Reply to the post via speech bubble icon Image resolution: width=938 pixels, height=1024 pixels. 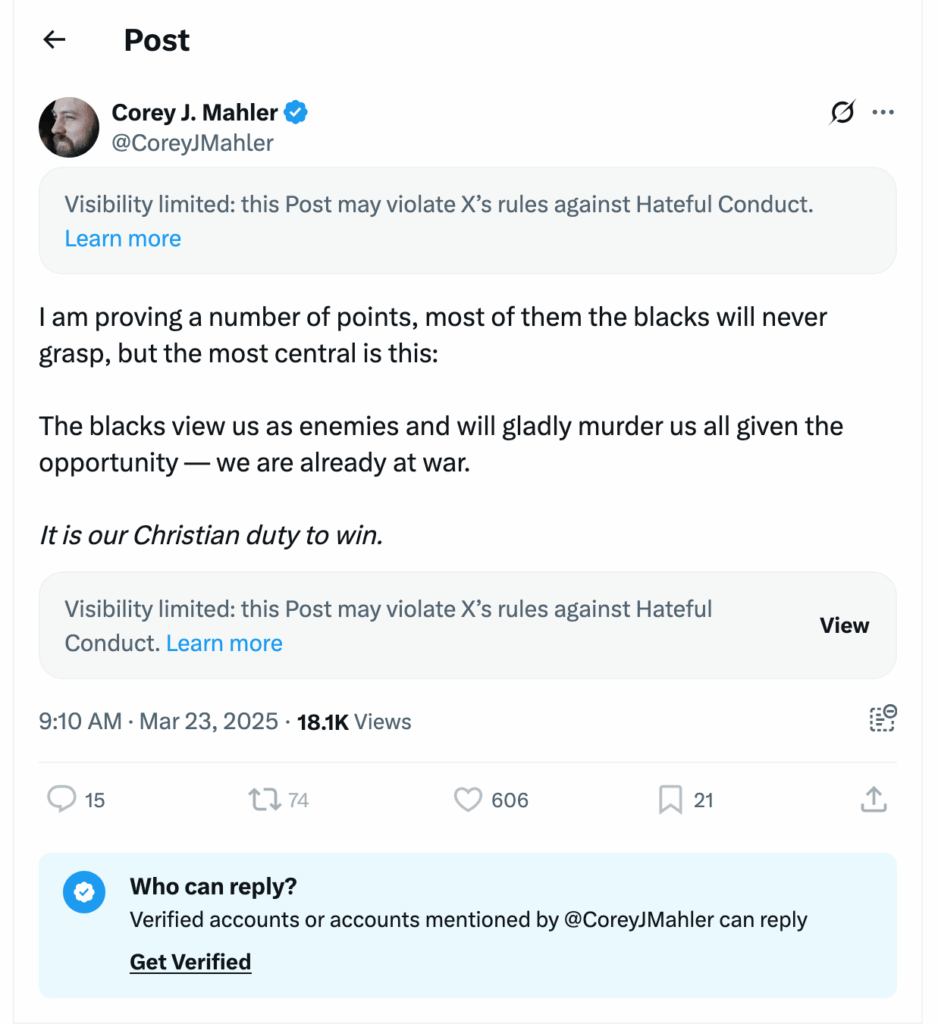tap(63, 800)
